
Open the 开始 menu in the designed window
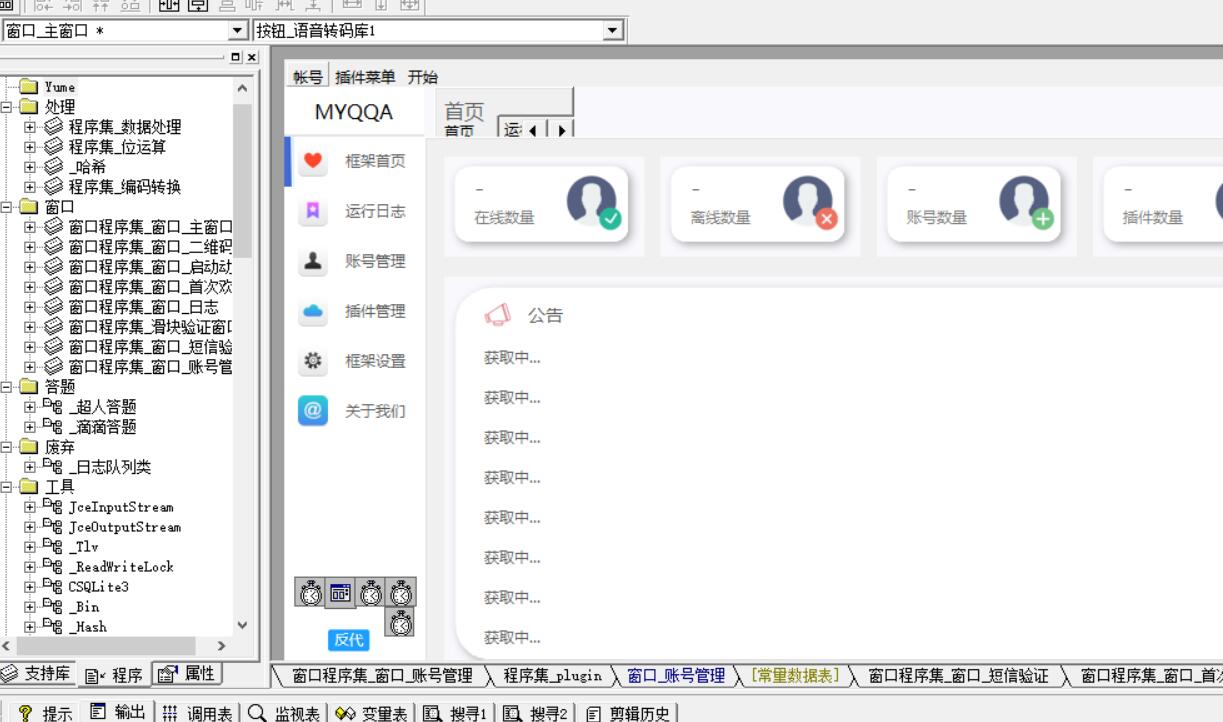click(x=422, y=77)
